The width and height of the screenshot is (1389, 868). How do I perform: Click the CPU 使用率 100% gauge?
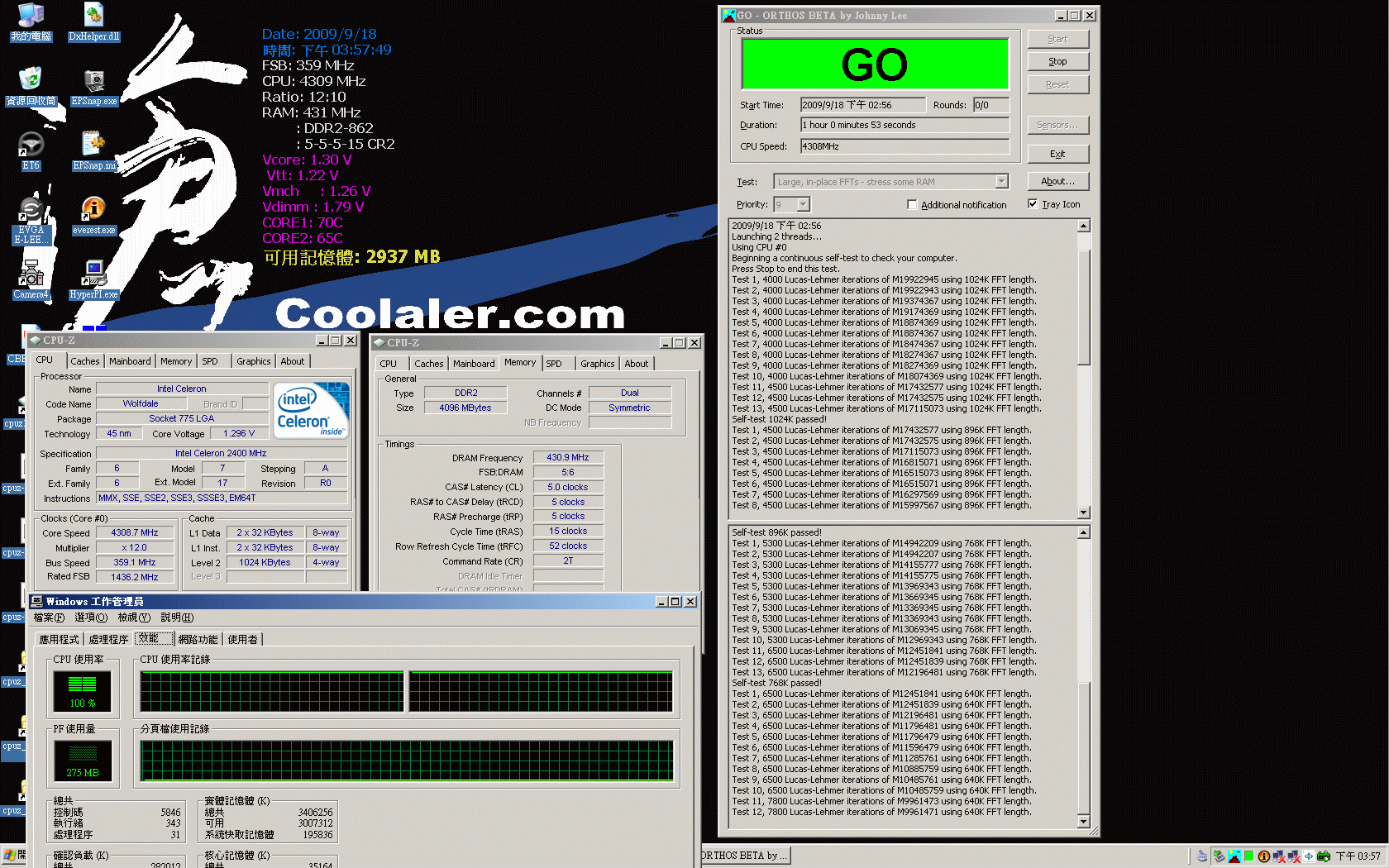coord(82,691)
